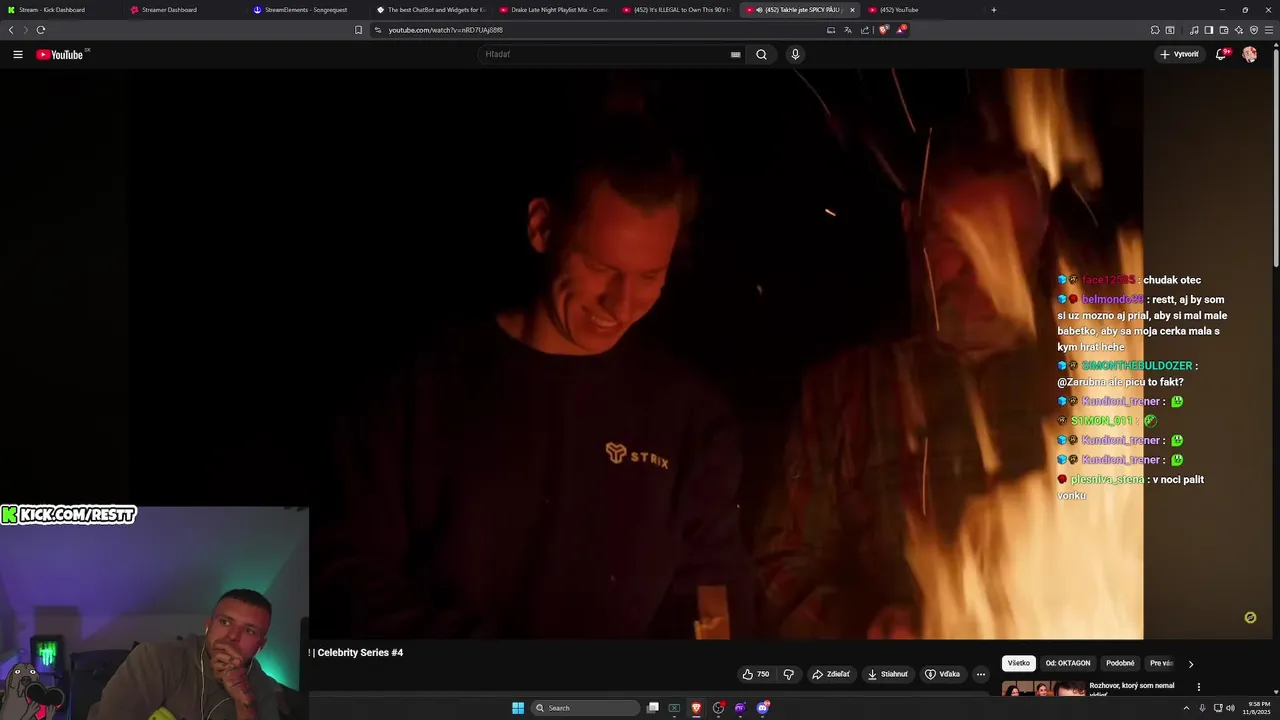Click the Vytvoriť create button
1280x720 pixels.
pos(1179,54)
